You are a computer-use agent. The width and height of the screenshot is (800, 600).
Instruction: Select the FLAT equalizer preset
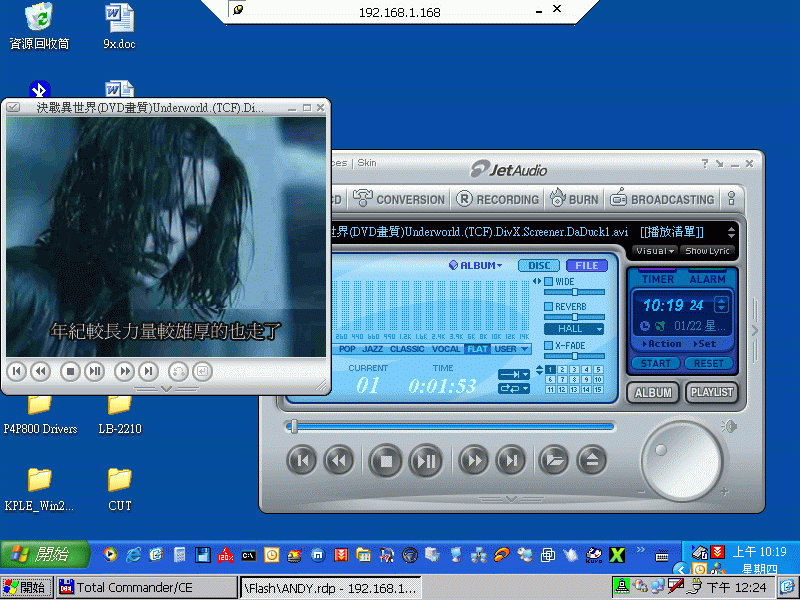[x=478, y=349]
